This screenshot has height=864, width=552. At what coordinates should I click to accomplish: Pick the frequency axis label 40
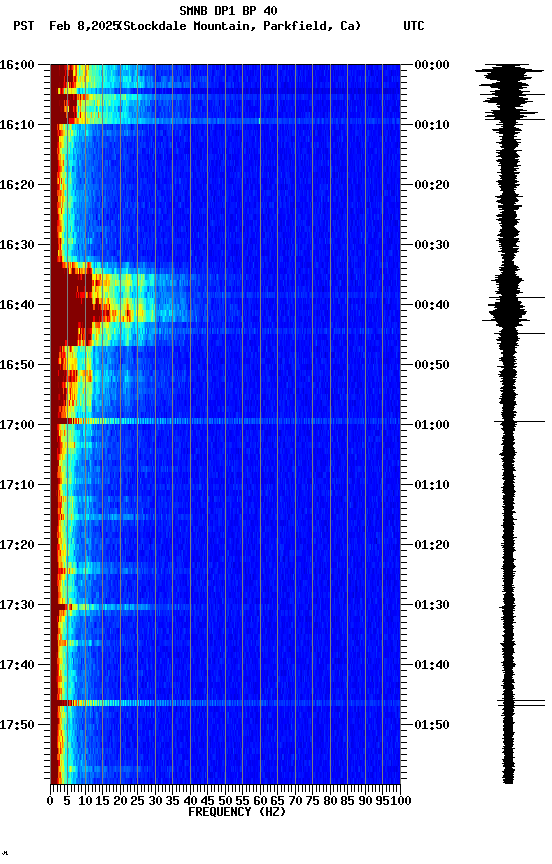(191, 801)
